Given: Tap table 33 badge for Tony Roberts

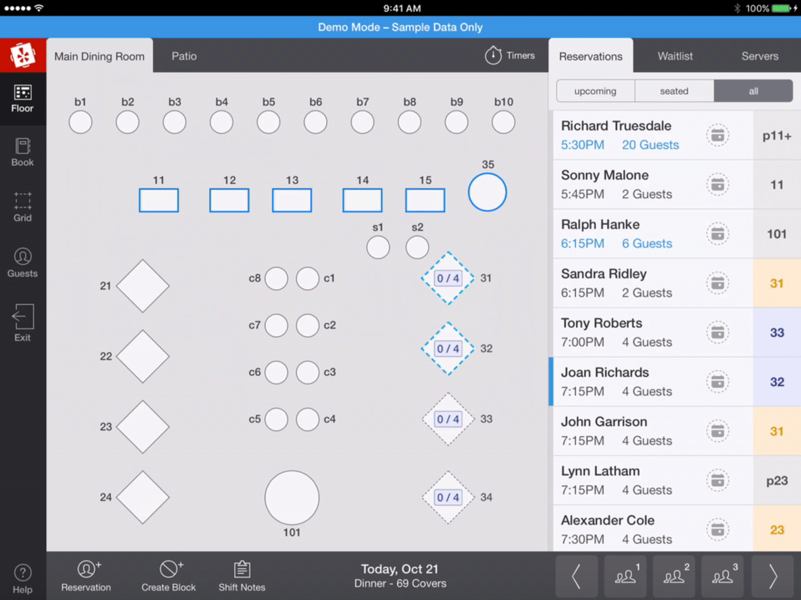Looking at the screenshot, I should point(777,332).
